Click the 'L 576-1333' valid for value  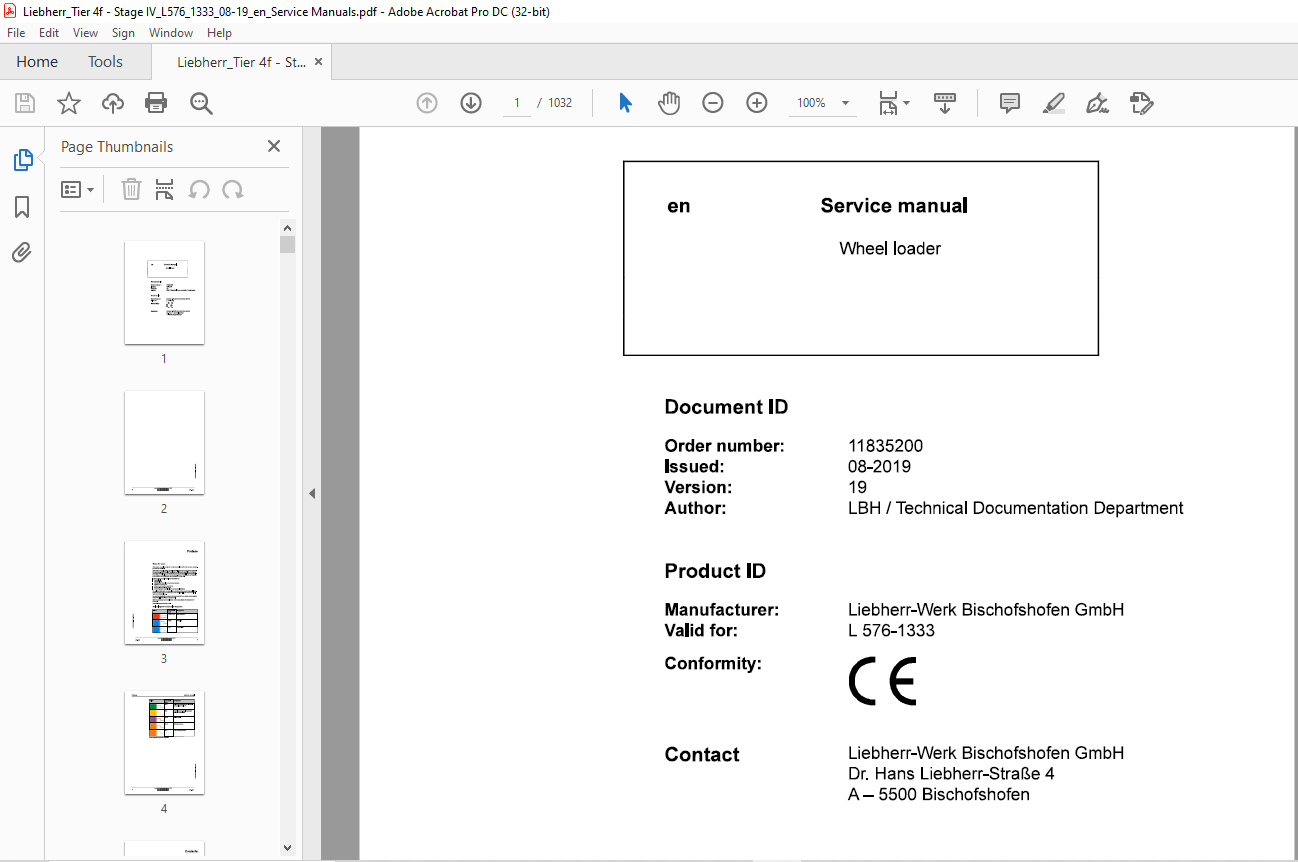click(891, 631)
